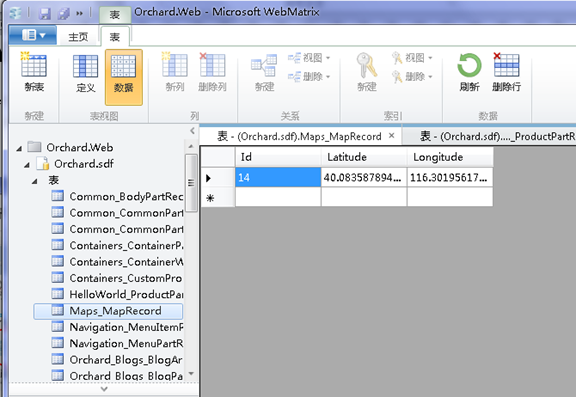Click table icon beside HelloWorld_ProductPar

click(57, 294)
